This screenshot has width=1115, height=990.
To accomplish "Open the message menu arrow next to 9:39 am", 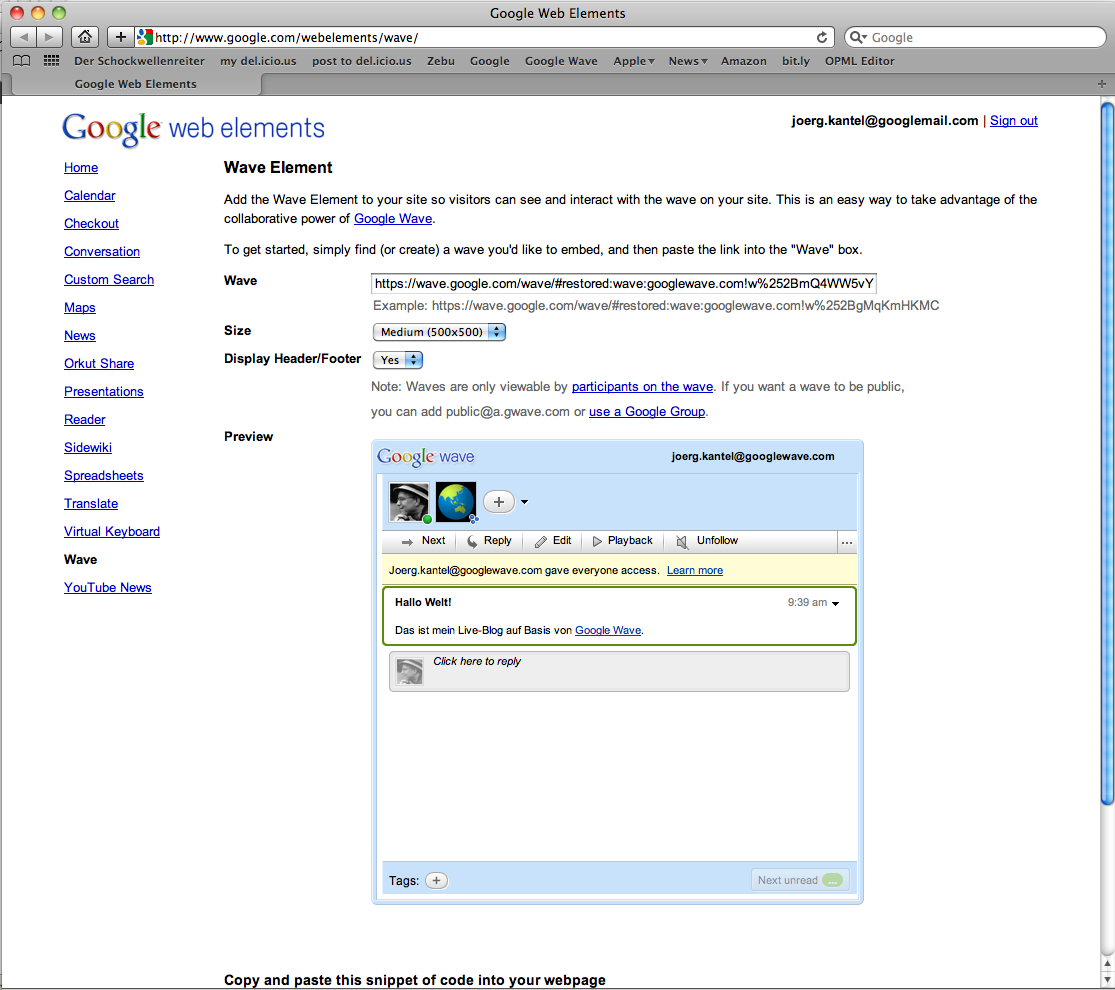I will 836,603.
